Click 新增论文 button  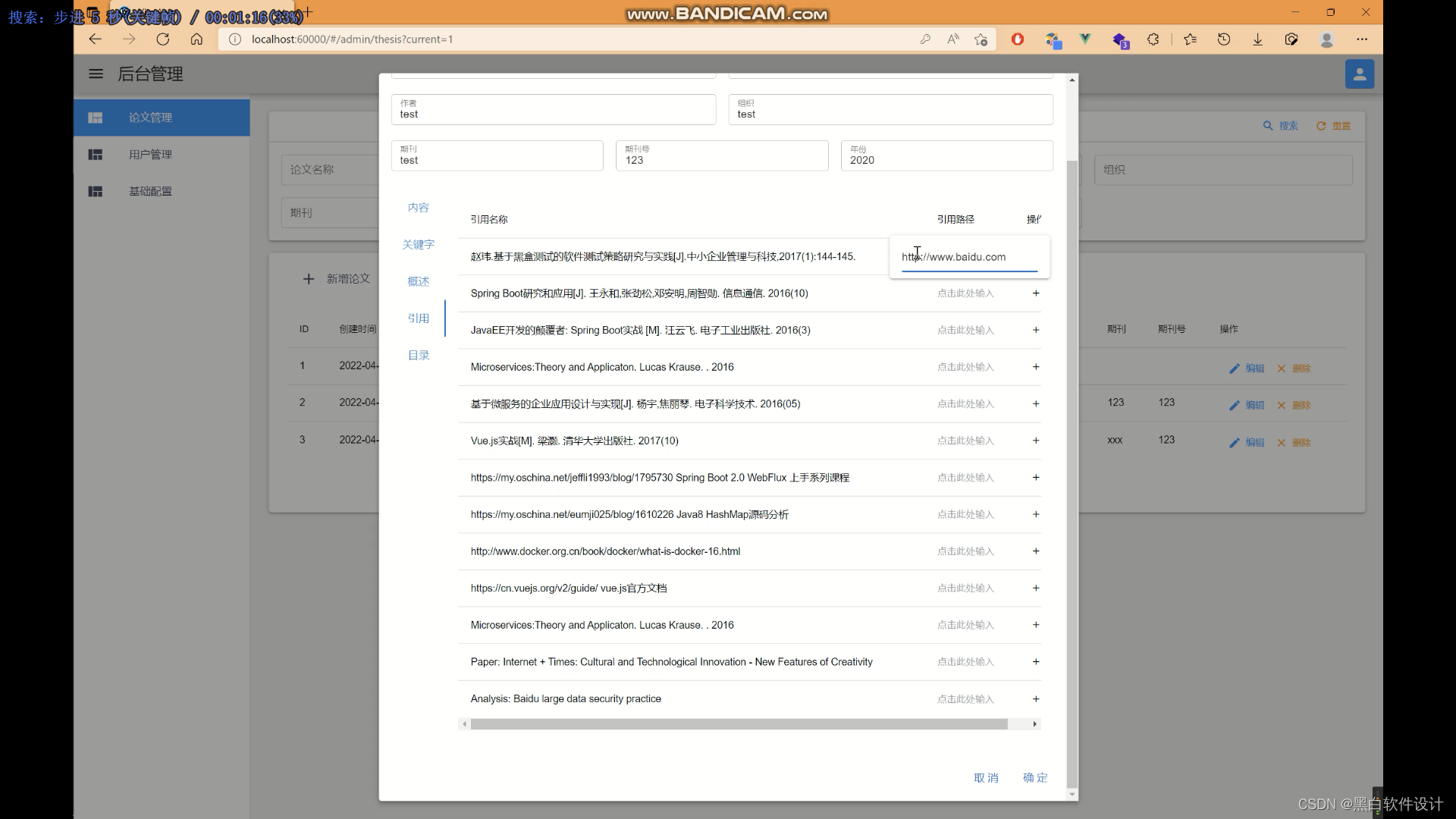click(x=337, y=279)
